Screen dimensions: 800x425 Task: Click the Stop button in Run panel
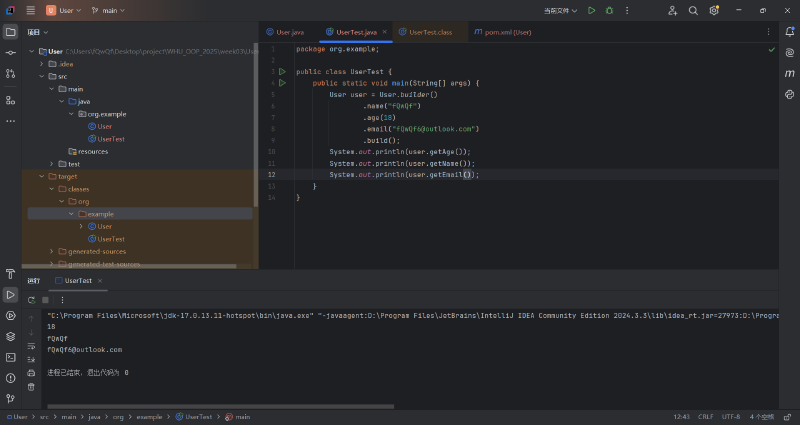tap(45, 300)
